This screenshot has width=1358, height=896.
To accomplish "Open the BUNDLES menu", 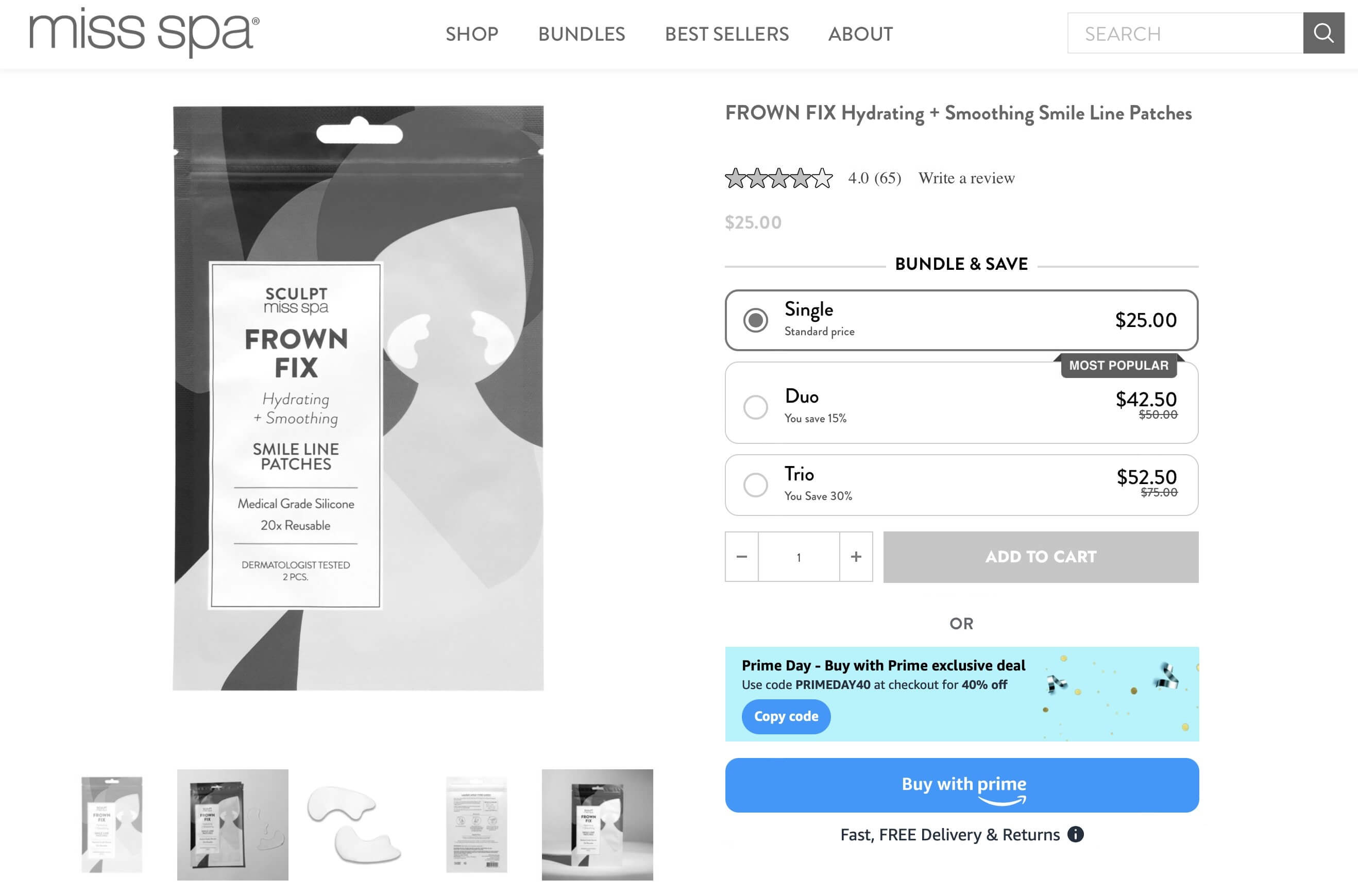I will (x=582, y=33).
